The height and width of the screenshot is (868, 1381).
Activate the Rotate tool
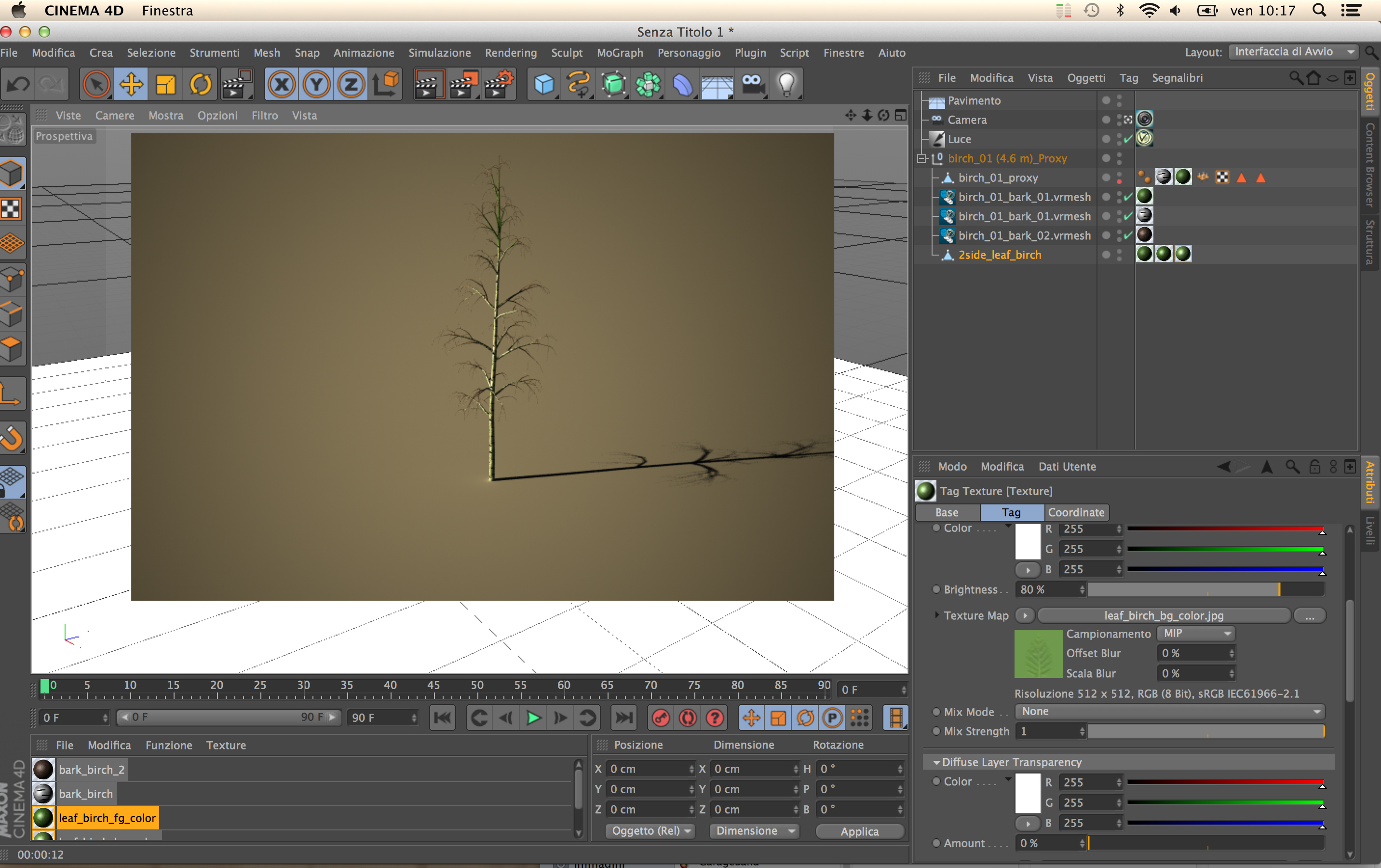(201, 85)
